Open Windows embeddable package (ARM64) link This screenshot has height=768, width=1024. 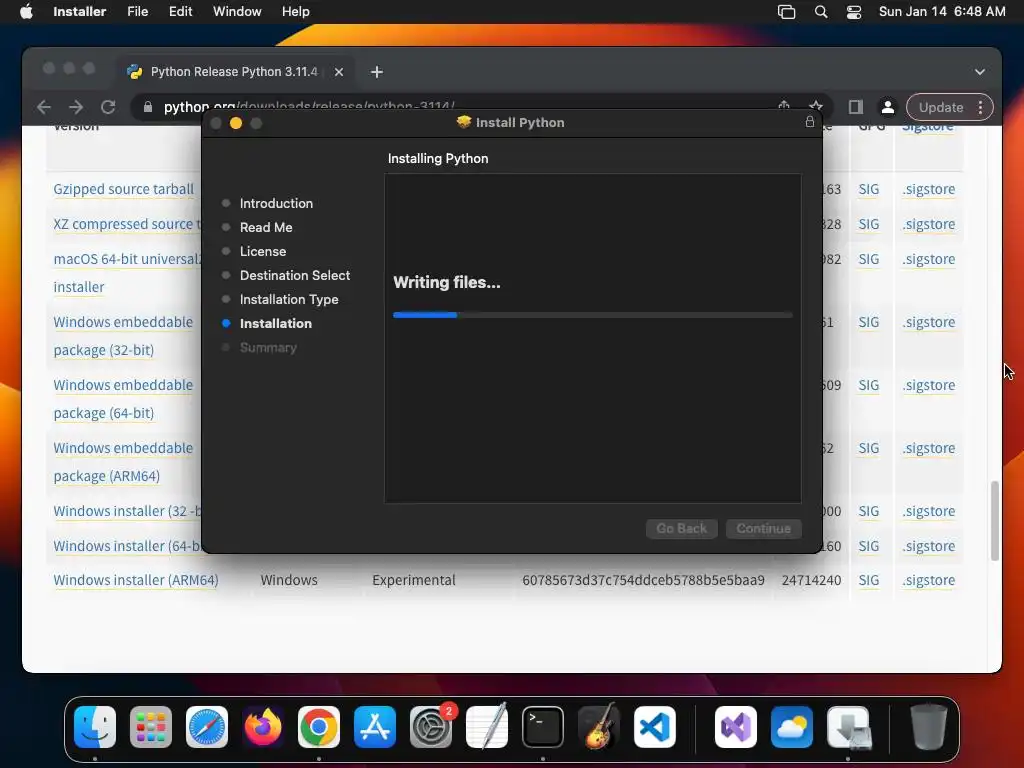123,462
